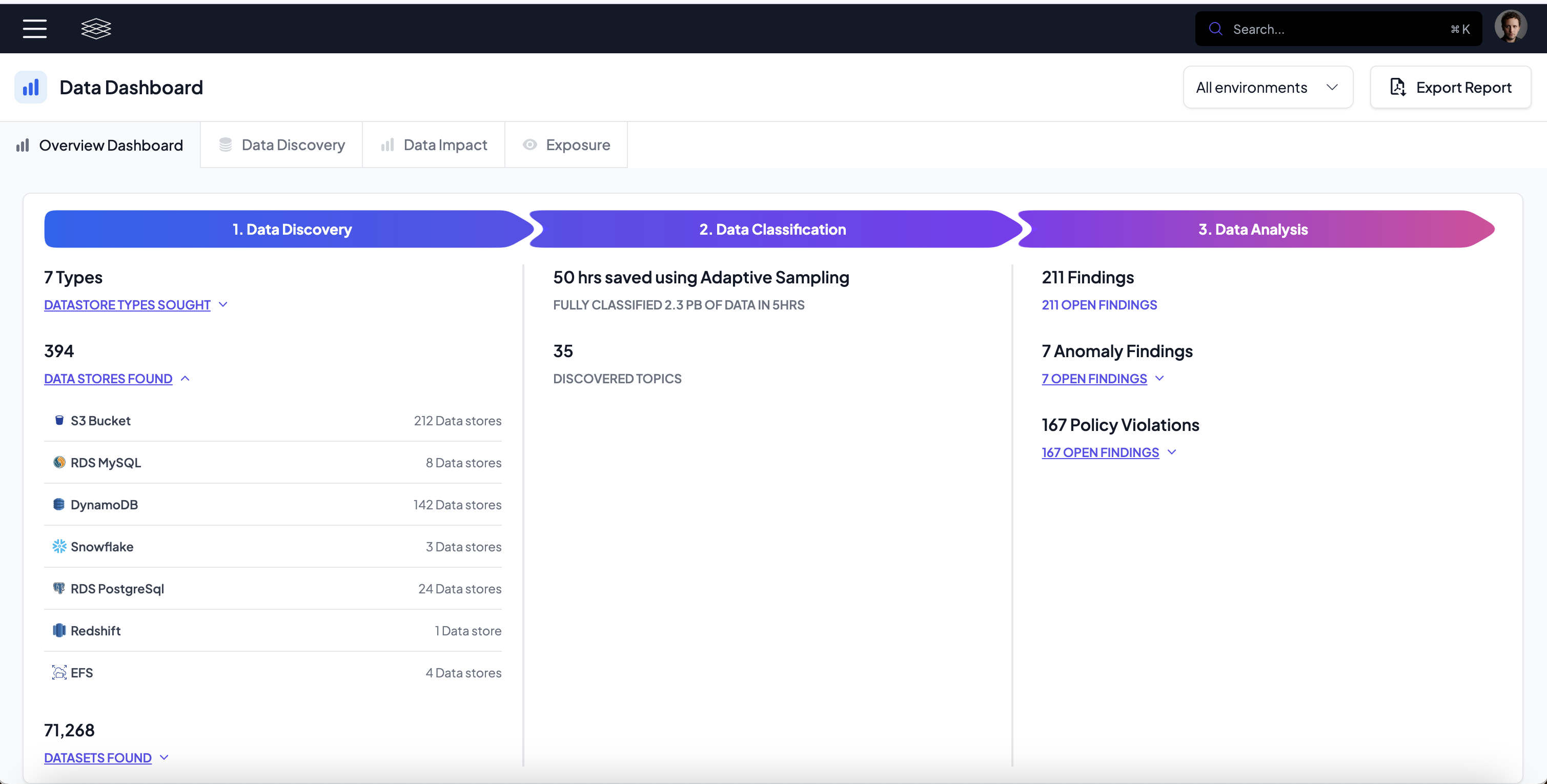Switch to the Data Impact tab
The height and width of the screenshot is (784, 1547).
[x=434, y=145]
